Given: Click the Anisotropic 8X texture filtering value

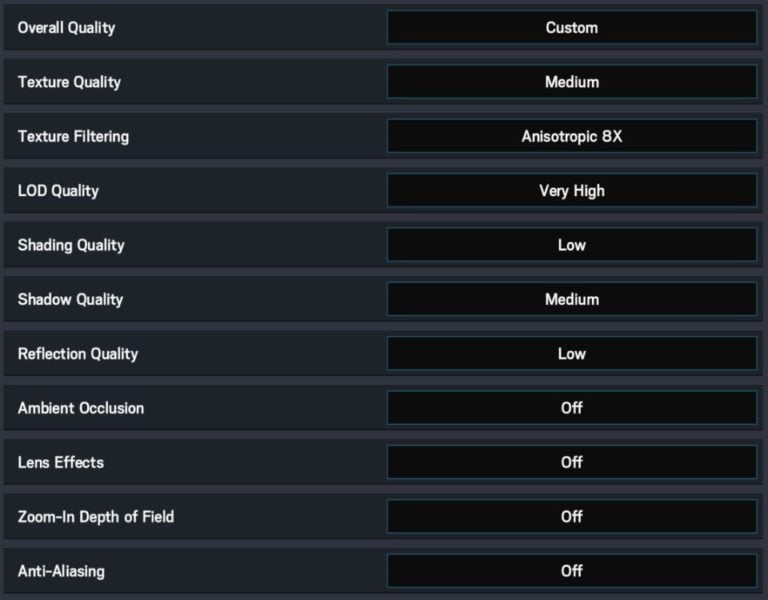Looking at the screenshot, I should (571, 136).
